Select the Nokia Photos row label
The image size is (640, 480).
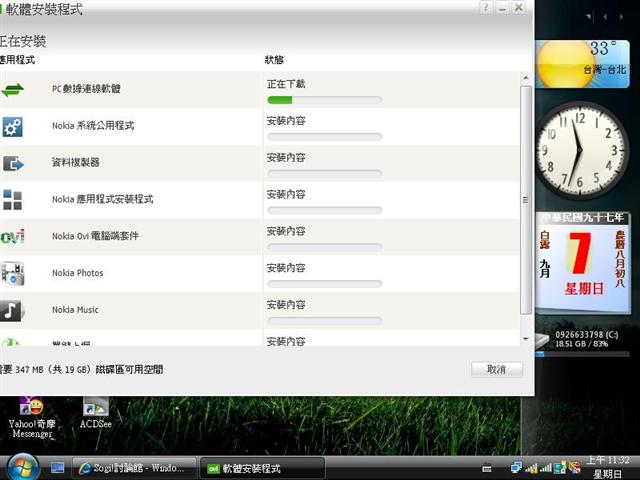78,273
